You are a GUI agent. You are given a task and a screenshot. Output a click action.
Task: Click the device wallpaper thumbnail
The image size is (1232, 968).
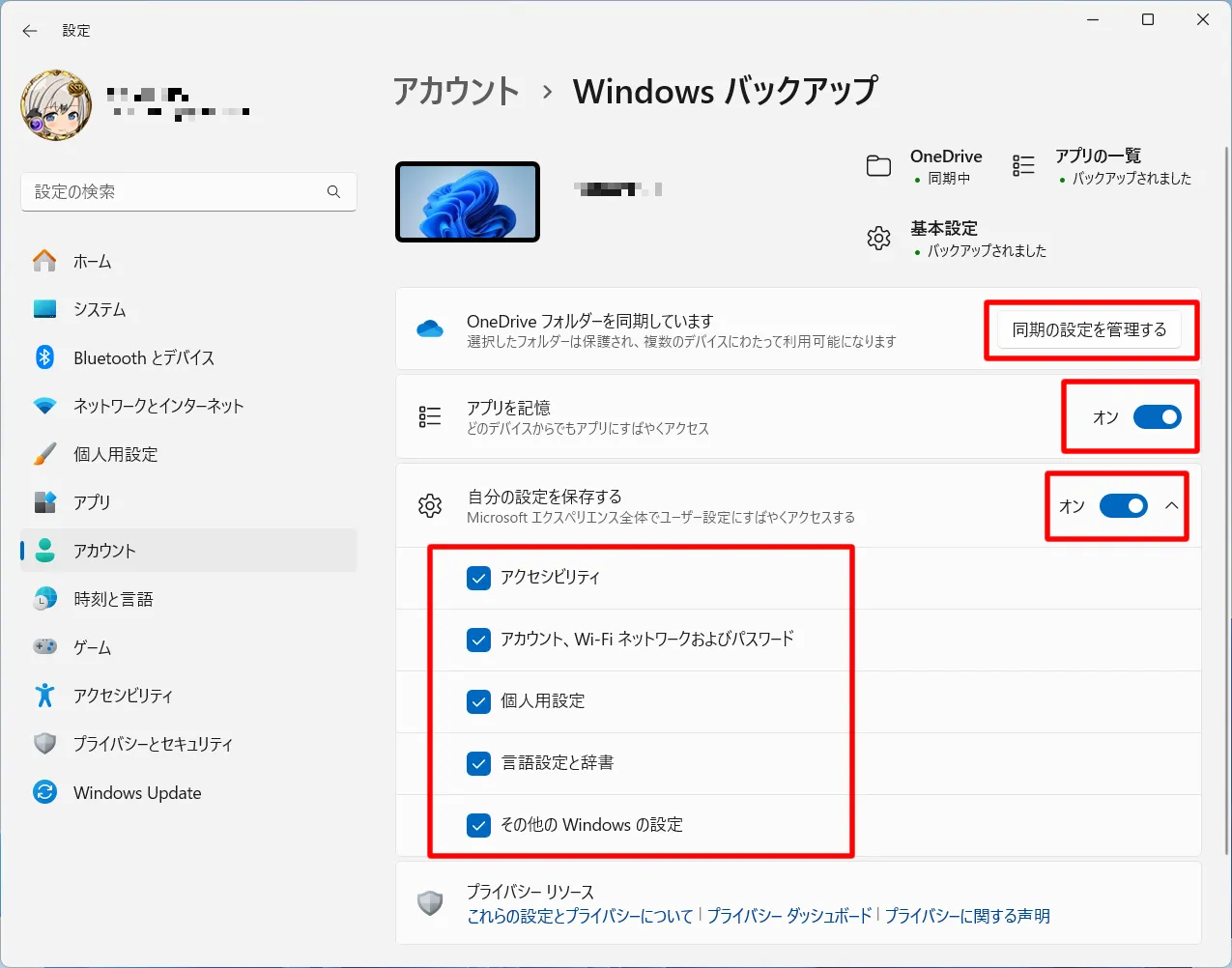click(x=468, y=202)
